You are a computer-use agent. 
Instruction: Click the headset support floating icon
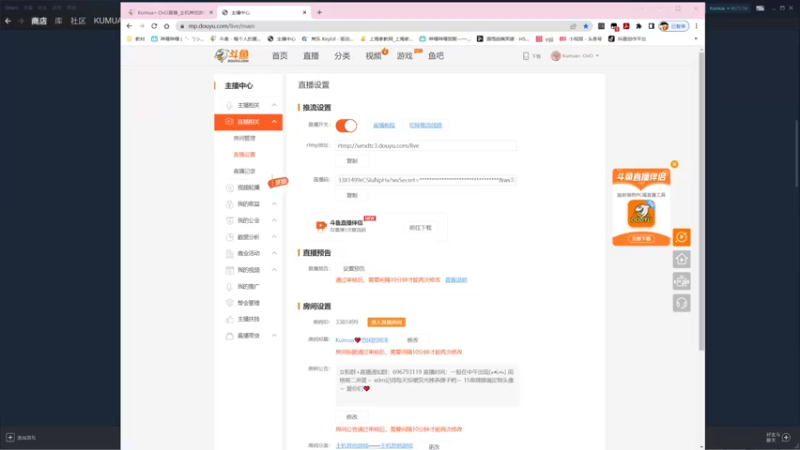pyautogui.click(x=682, y=303)
